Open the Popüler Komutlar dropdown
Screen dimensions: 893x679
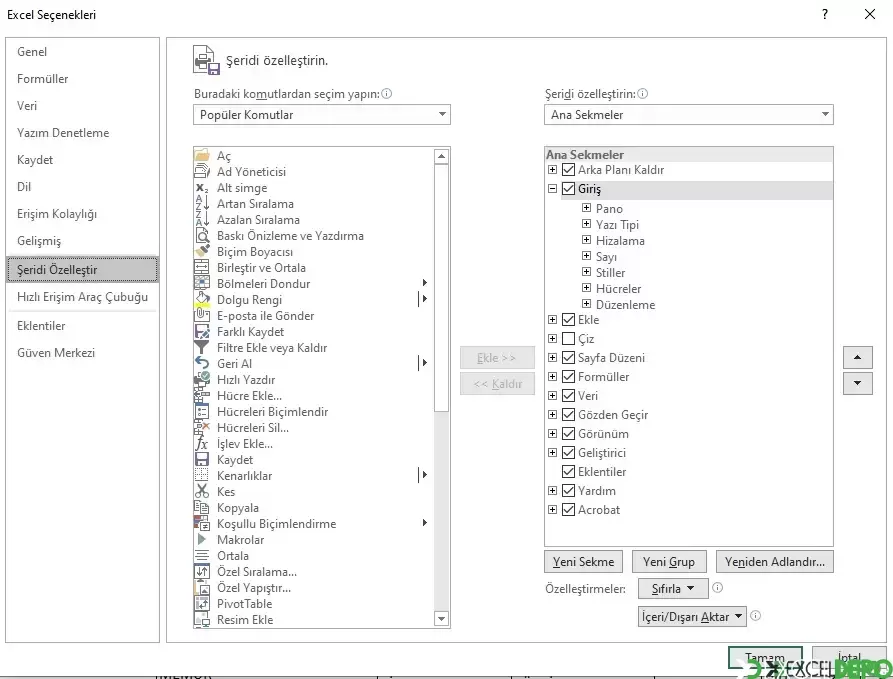click(x=322, y=114)
